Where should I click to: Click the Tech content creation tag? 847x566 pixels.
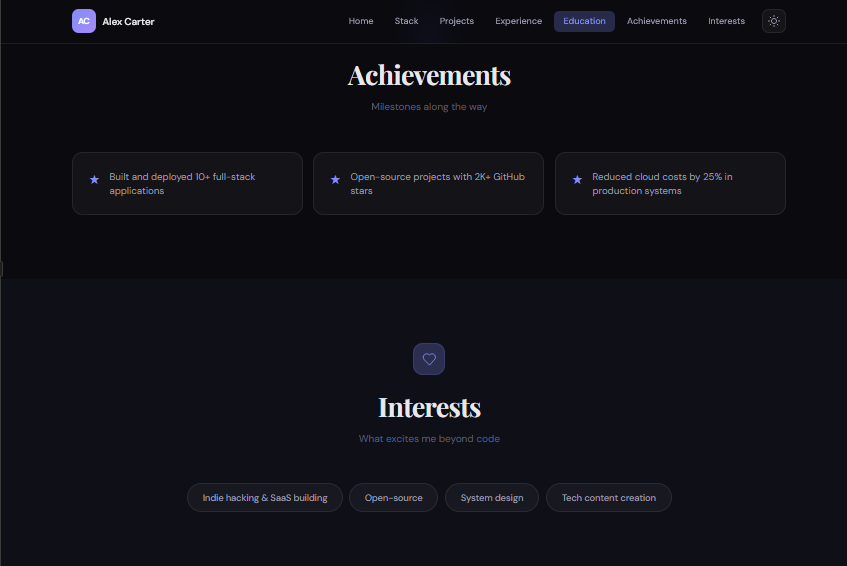tap(608, 498)
